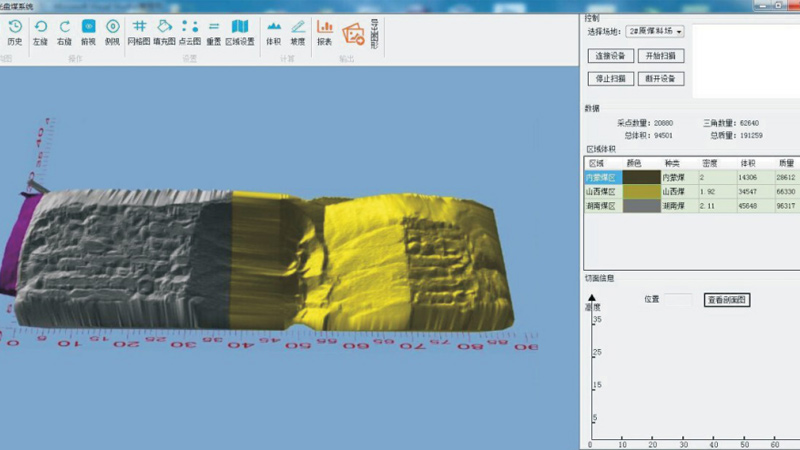Export the image using the picture icon
800x450 pixels.
(x=353, y=34)
